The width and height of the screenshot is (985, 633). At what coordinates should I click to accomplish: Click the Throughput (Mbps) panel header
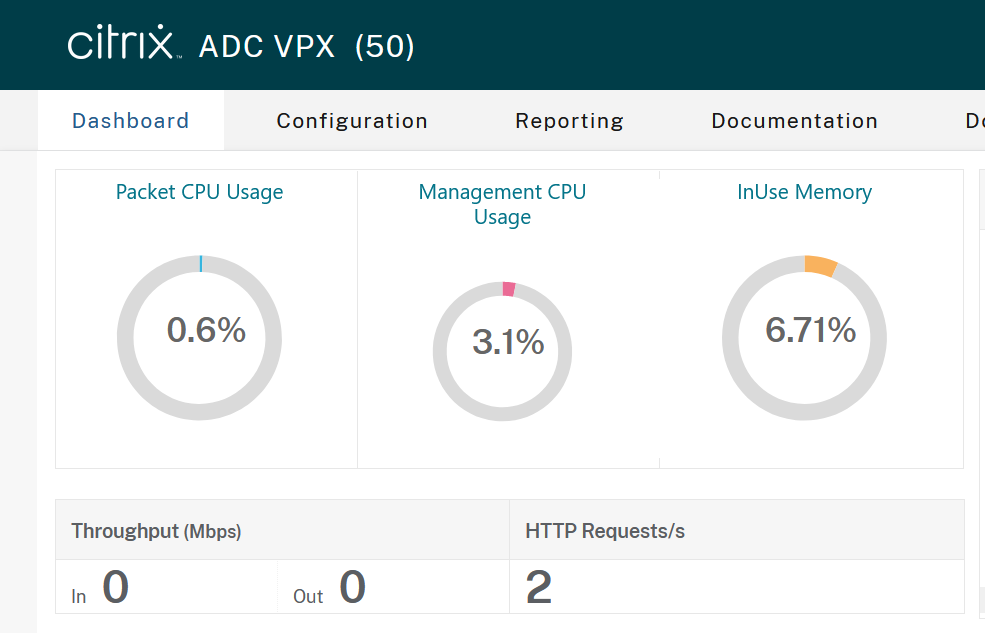(x=156, y=531)
